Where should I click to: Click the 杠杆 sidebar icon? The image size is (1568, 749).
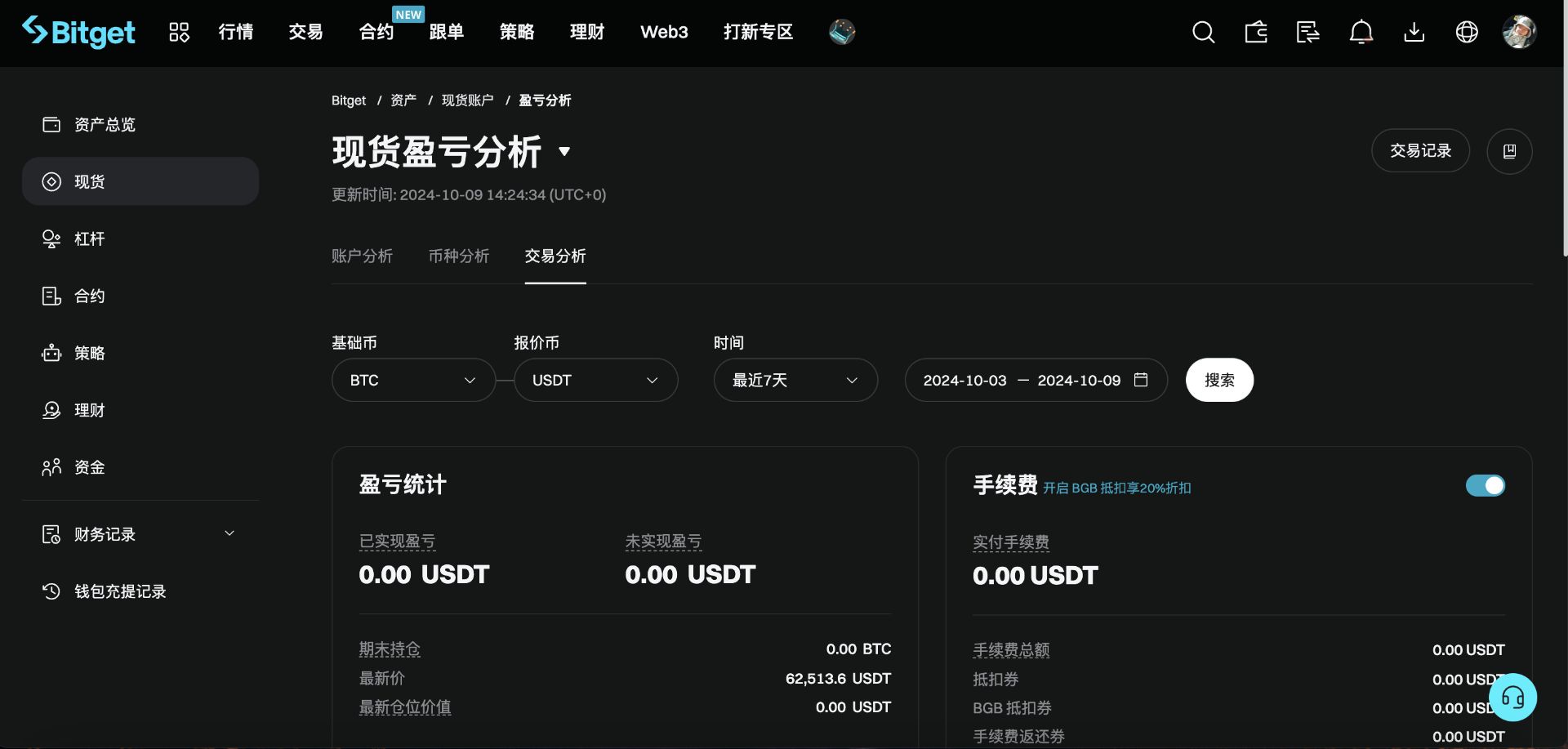pyautogui.click(x=51, y=239)
